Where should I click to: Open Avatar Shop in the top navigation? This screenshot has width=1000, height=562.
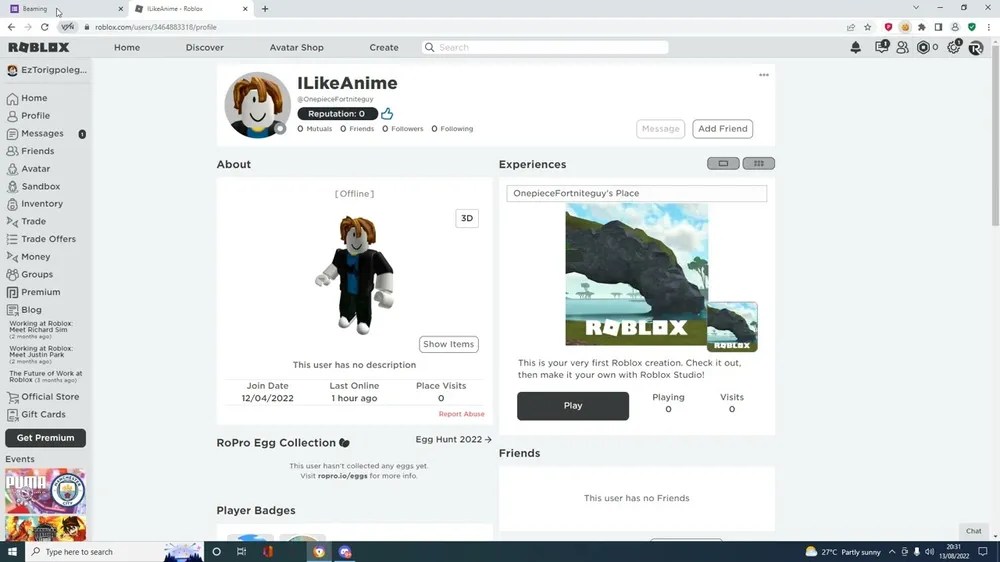[297, 47]
